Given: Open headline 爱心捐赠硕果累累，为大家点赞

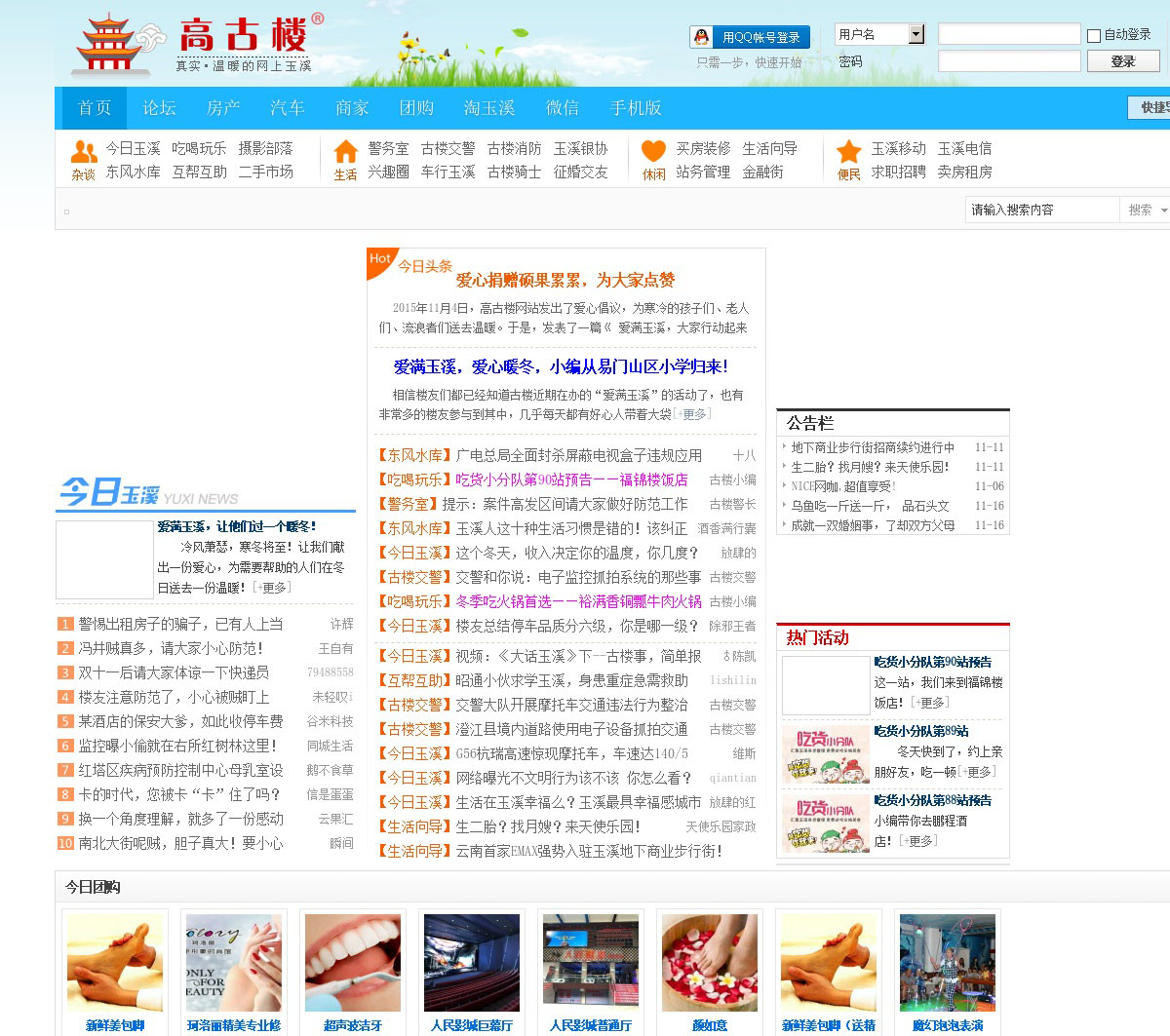Looking at the screenshot, I should 565,280.
